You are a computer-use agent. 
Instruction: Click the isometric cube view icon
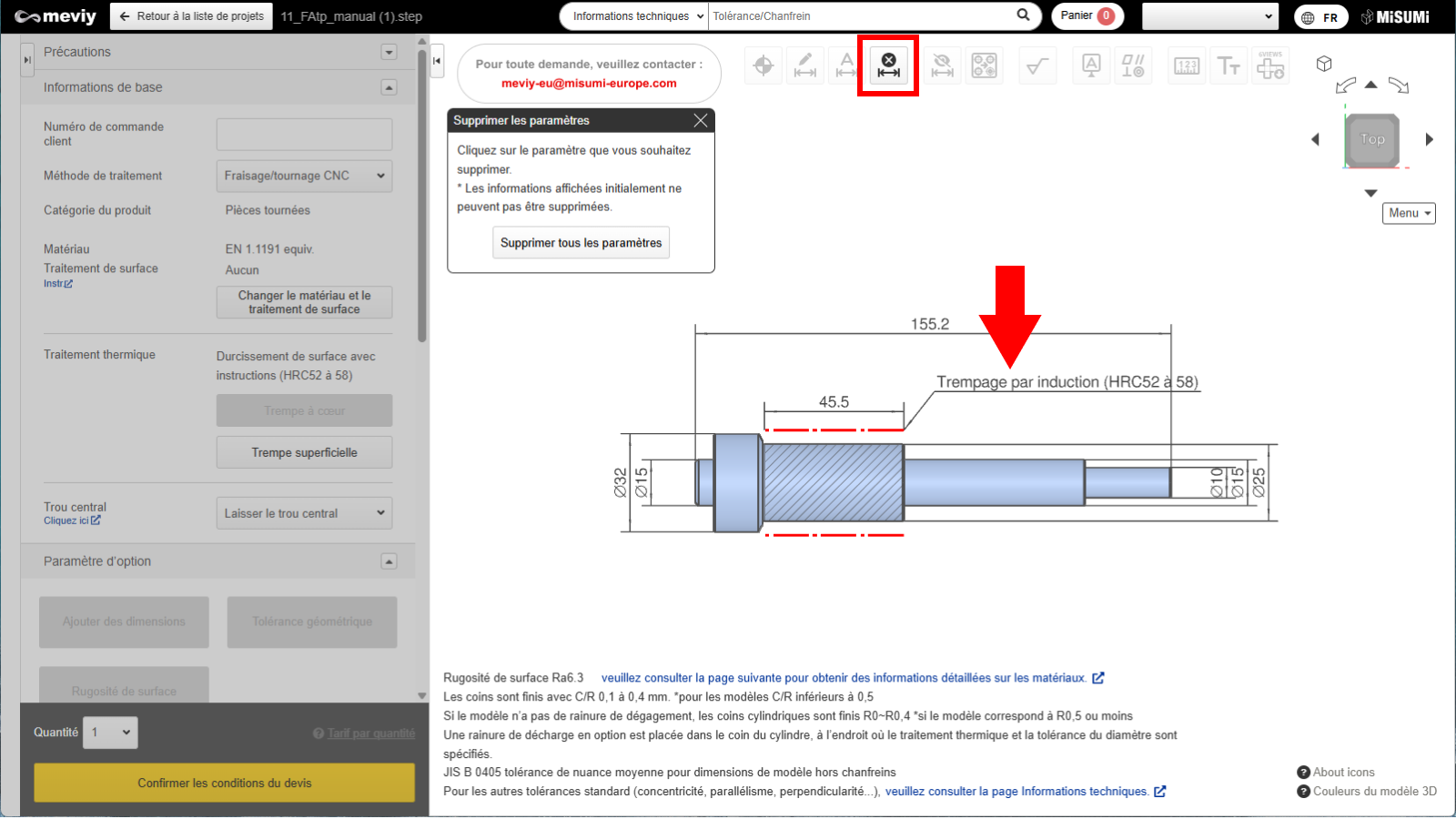click(x=1324, y=64)
